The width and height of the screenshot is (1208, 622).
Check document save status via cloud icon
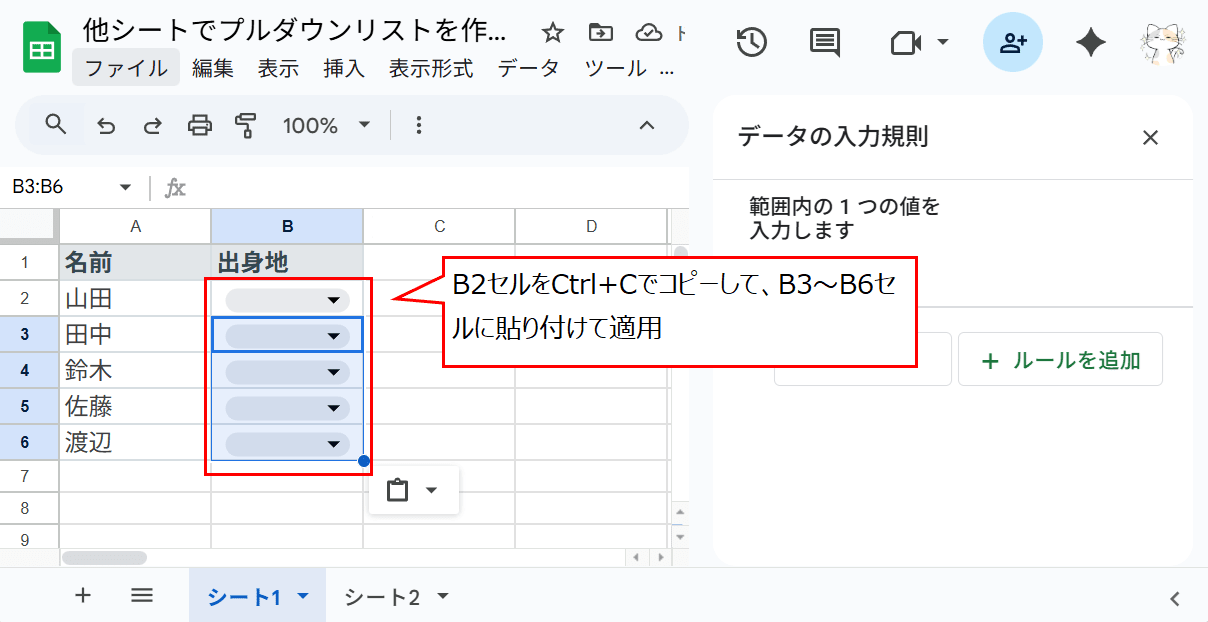651,33
